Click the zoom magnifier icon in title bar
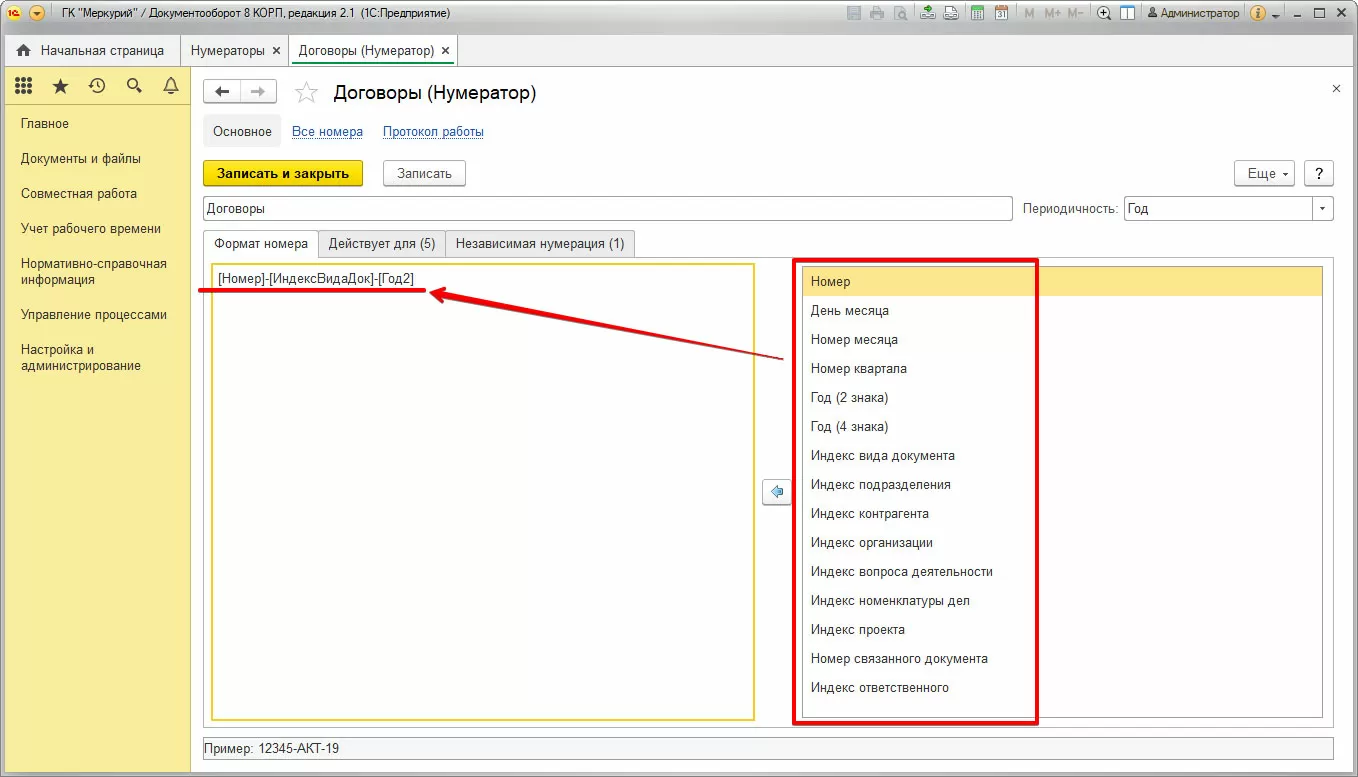Viewport: 1358px width, 777px height. pyautogui.click(x=1104, y=13)
